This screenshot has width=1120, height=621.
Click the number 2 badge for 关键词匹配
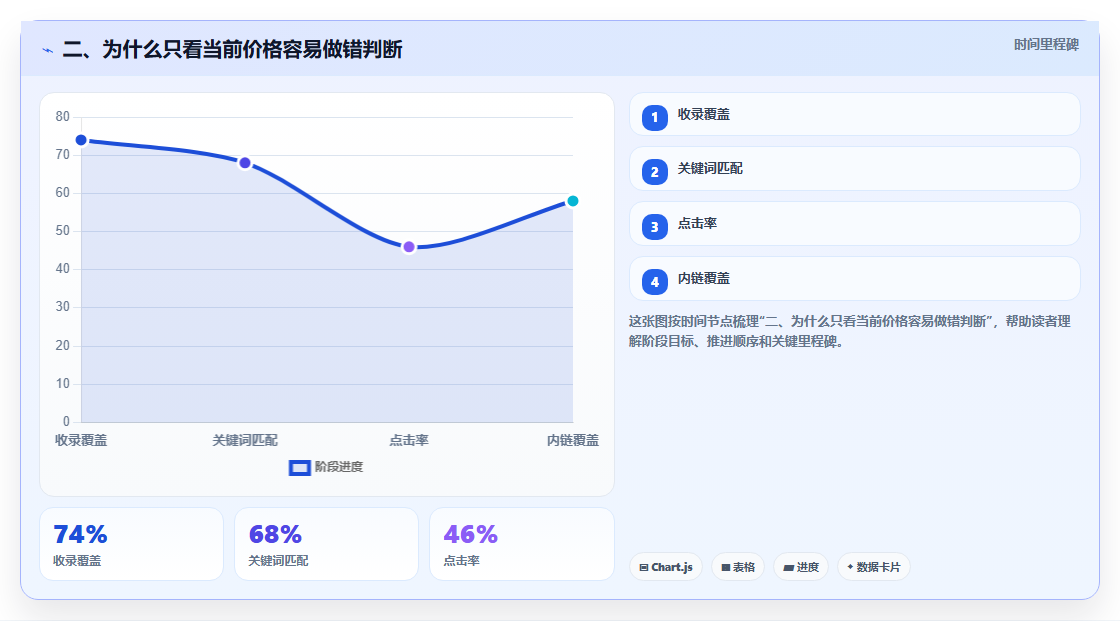[654, 172]
